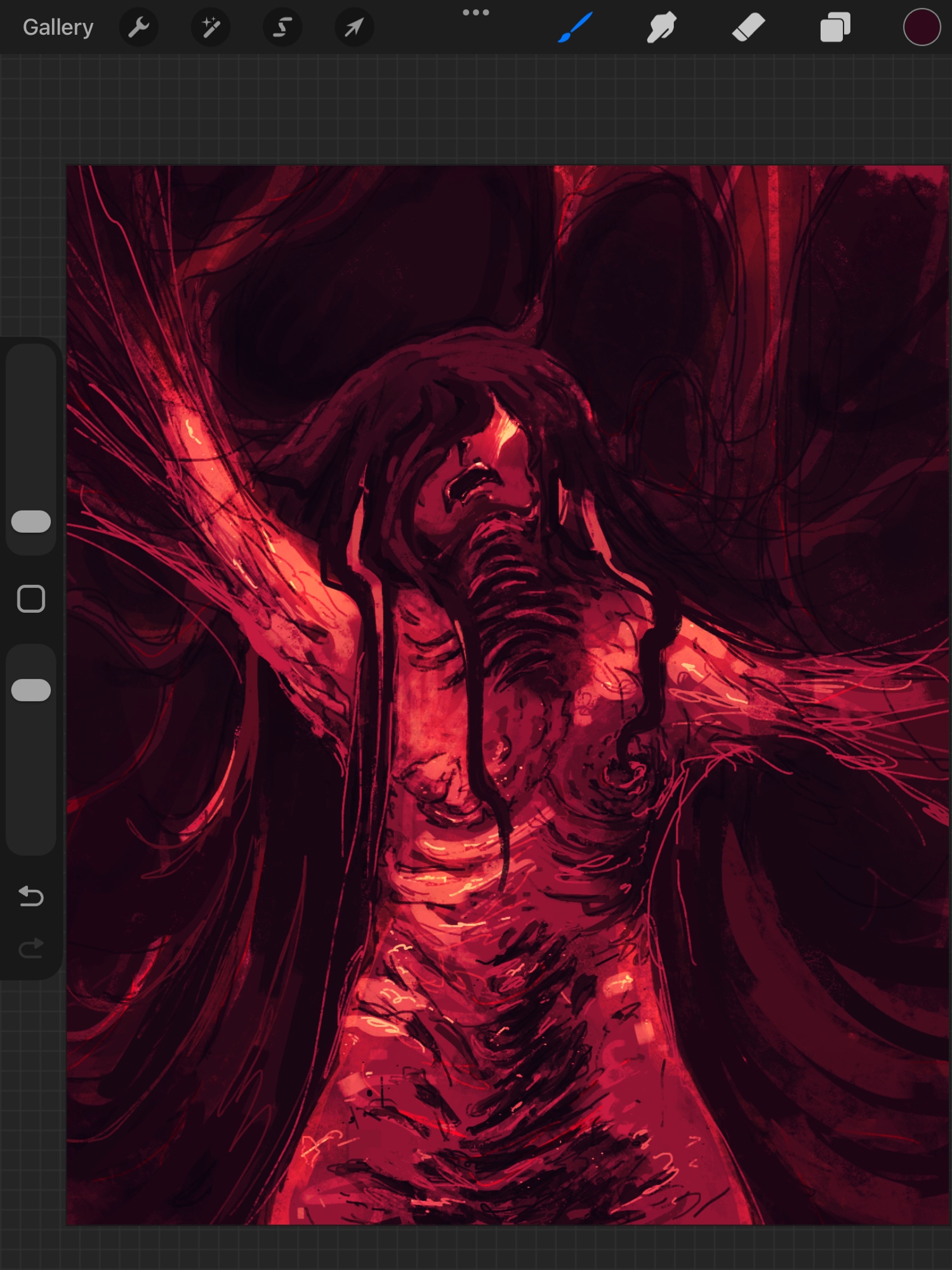Activate the Selection S-shaped tool

[x=282, y=27]
